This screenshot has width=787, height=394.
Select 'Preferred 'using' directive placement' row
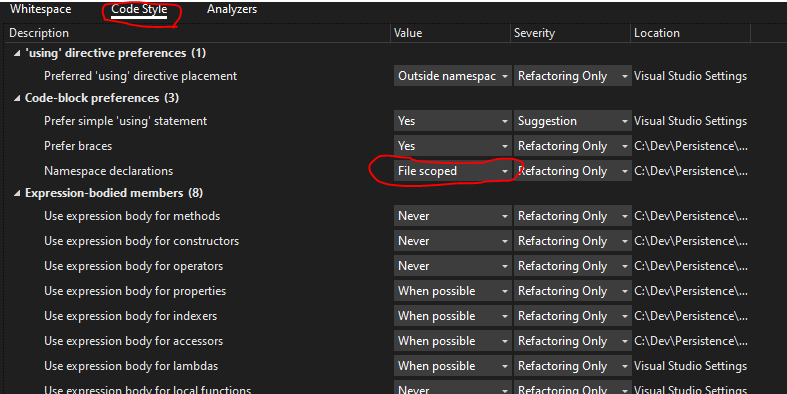click(141, 76)
